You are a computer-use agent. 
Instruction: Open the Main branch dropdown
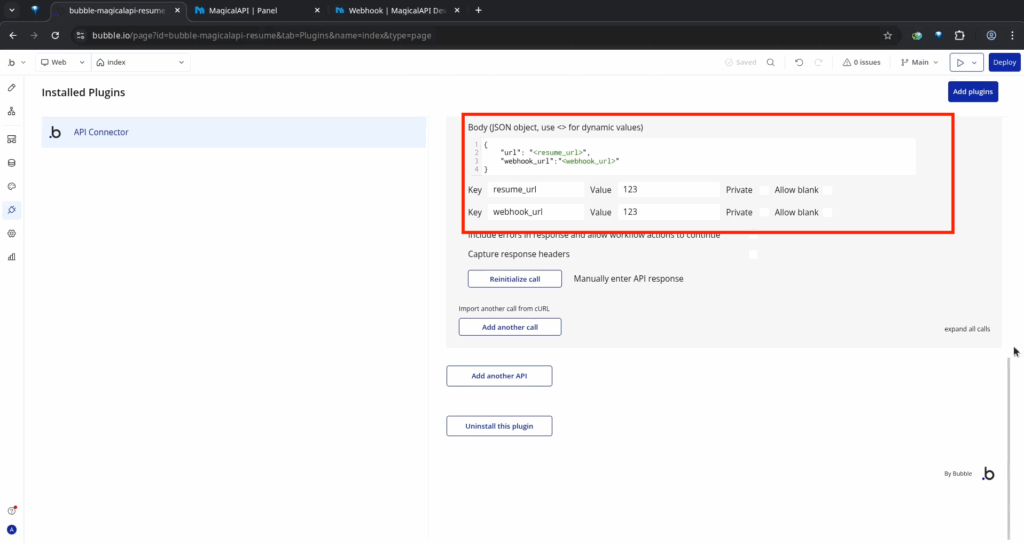click(x=919, y=62)
